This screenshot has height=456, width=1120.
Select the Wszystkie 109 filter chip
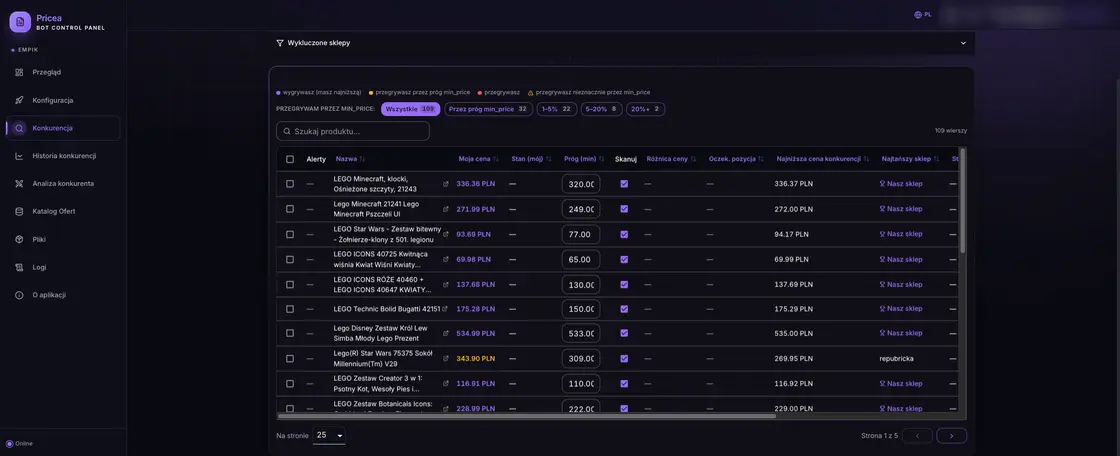pyautogui.click(x=411, y=109)
